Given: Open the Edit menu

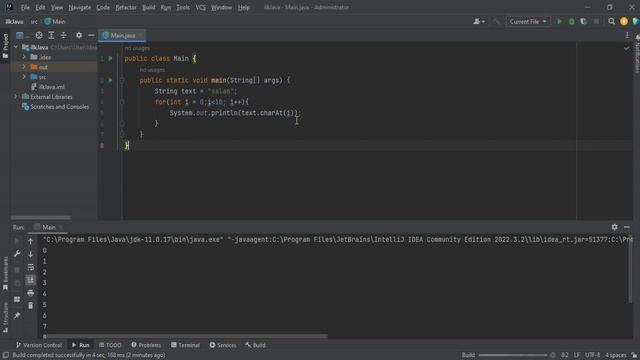Looking at the screenshot, I should click(40, 7).
